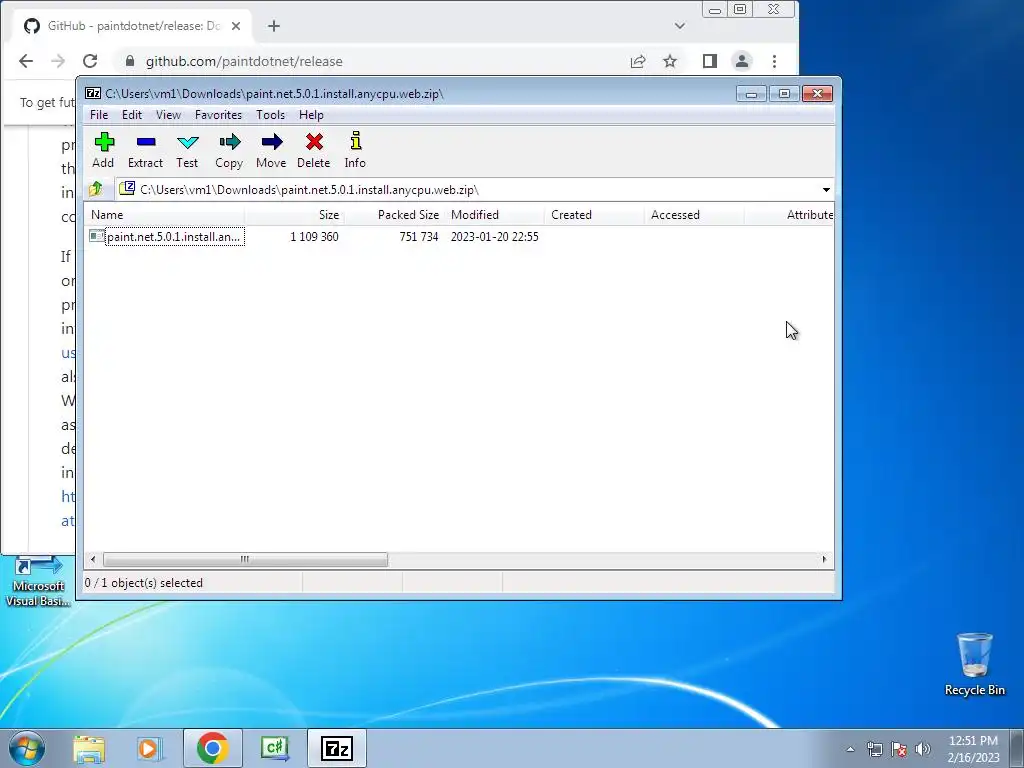Sort by the Name column header
This screenshot has width=1024, height=768.
point(164,215)
